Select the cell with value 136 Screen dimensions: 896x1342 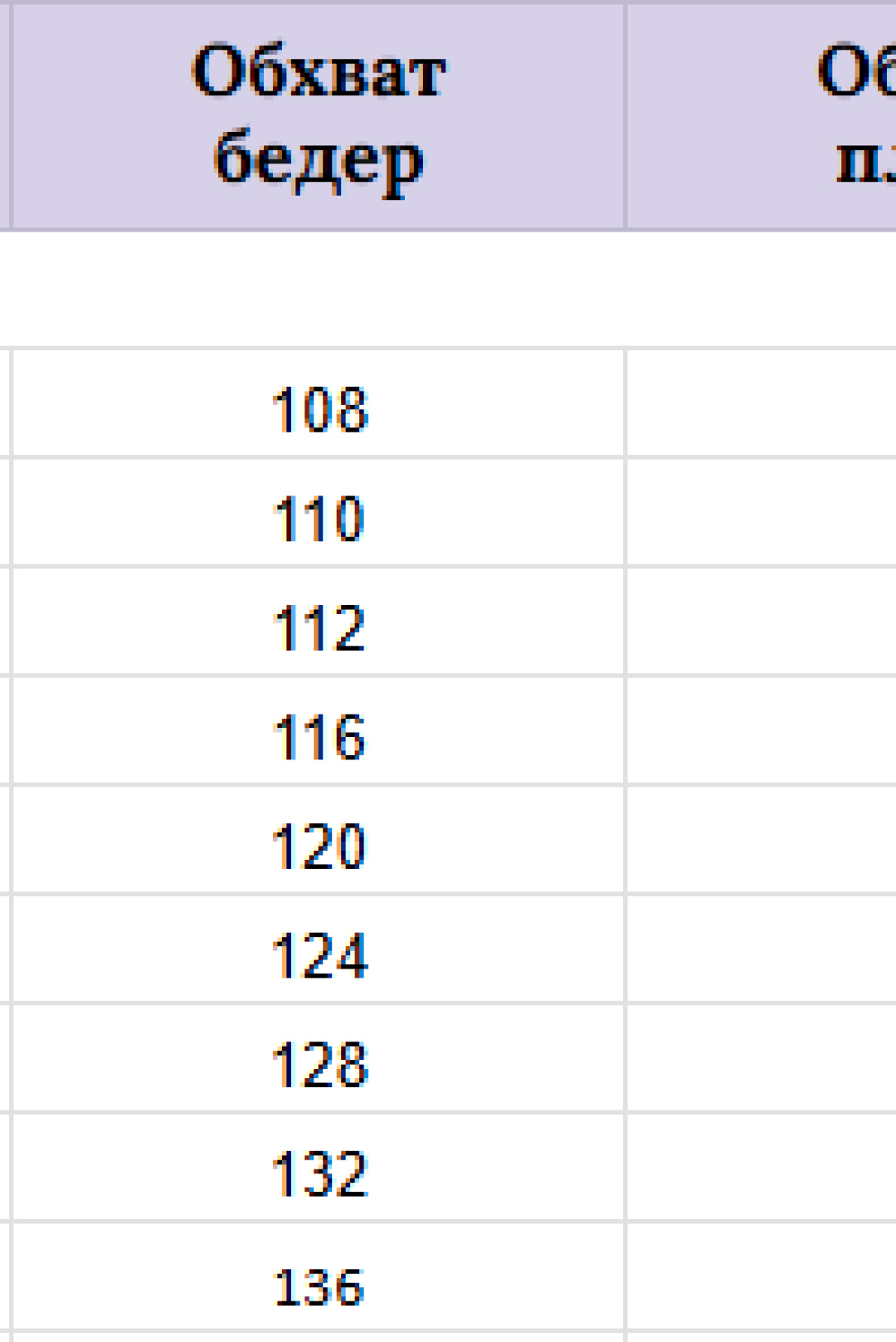319,1277
